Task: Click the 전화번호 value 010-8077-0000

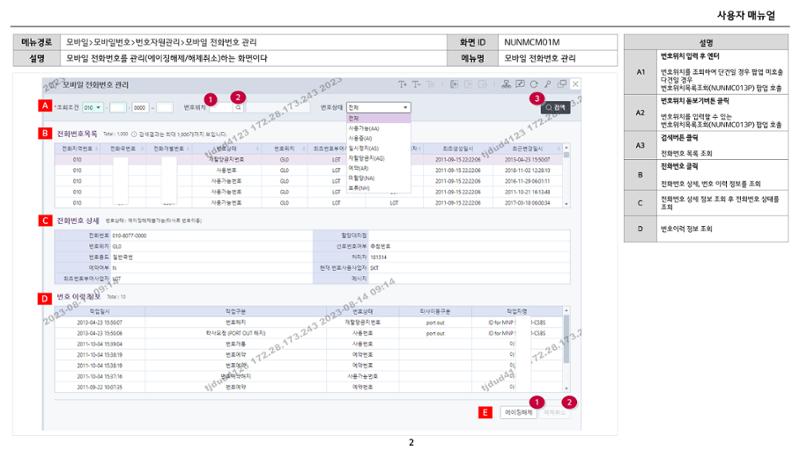Action: click(129, 236)
